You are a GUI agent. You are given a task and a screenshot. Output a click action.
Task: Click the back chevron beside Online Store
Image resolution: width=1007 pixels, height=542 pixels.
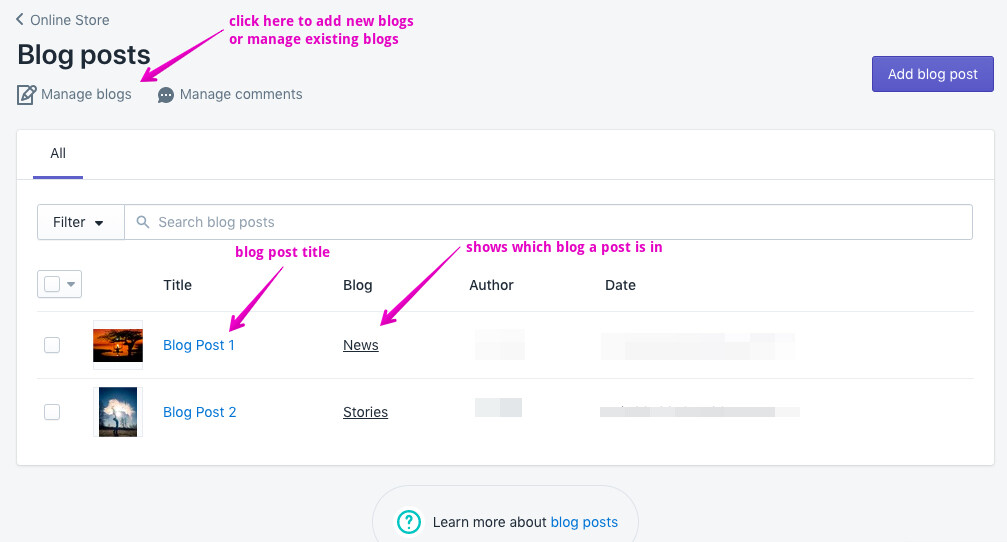tap(20, 19)
